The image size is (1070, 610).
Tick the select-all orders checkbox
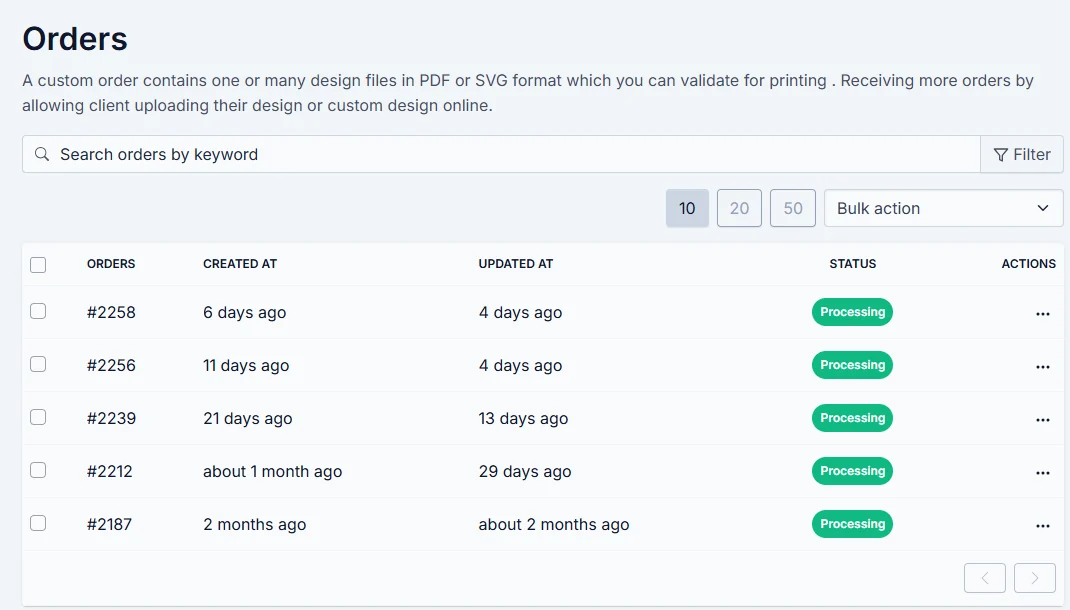tap(38, 265)
